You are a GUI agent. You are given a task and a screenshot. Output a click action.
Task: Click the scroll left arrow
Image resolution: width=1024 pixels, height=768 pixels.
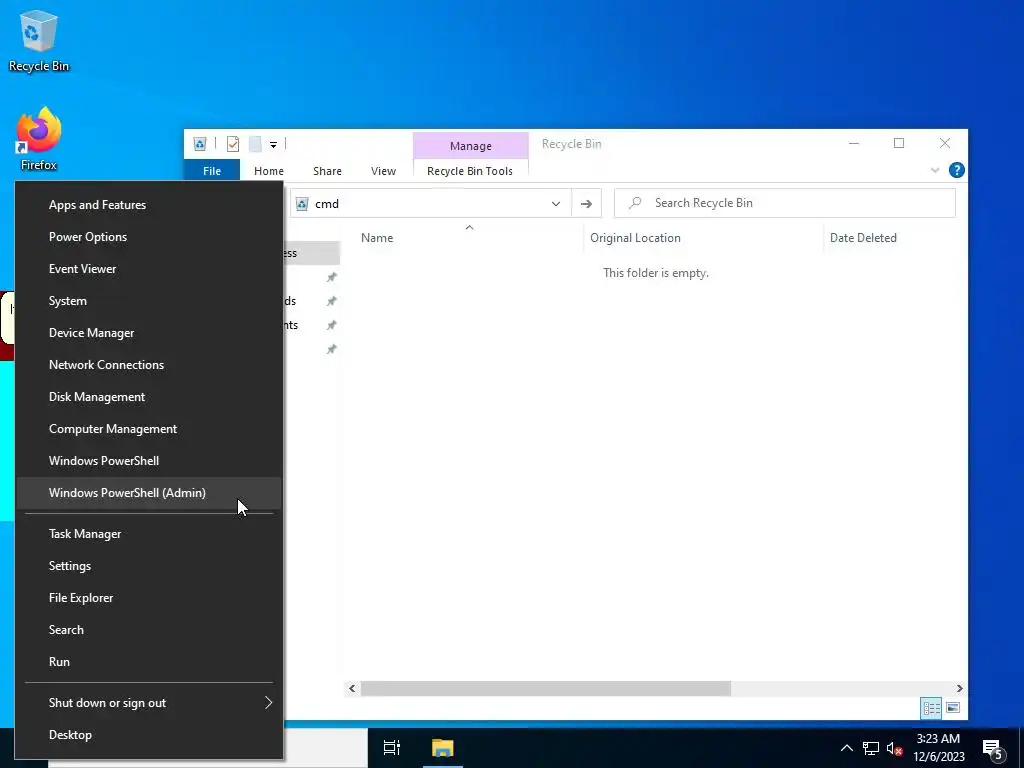coord(352,688)
